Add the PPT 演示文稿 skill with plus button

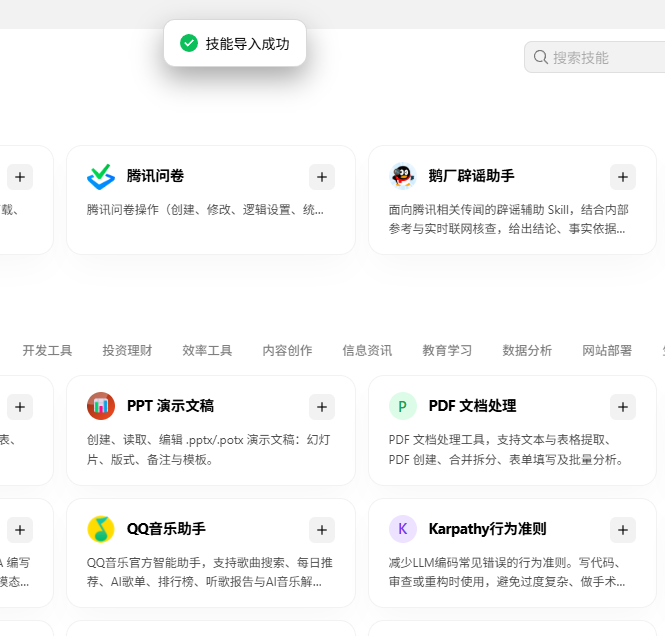[322, 407]
